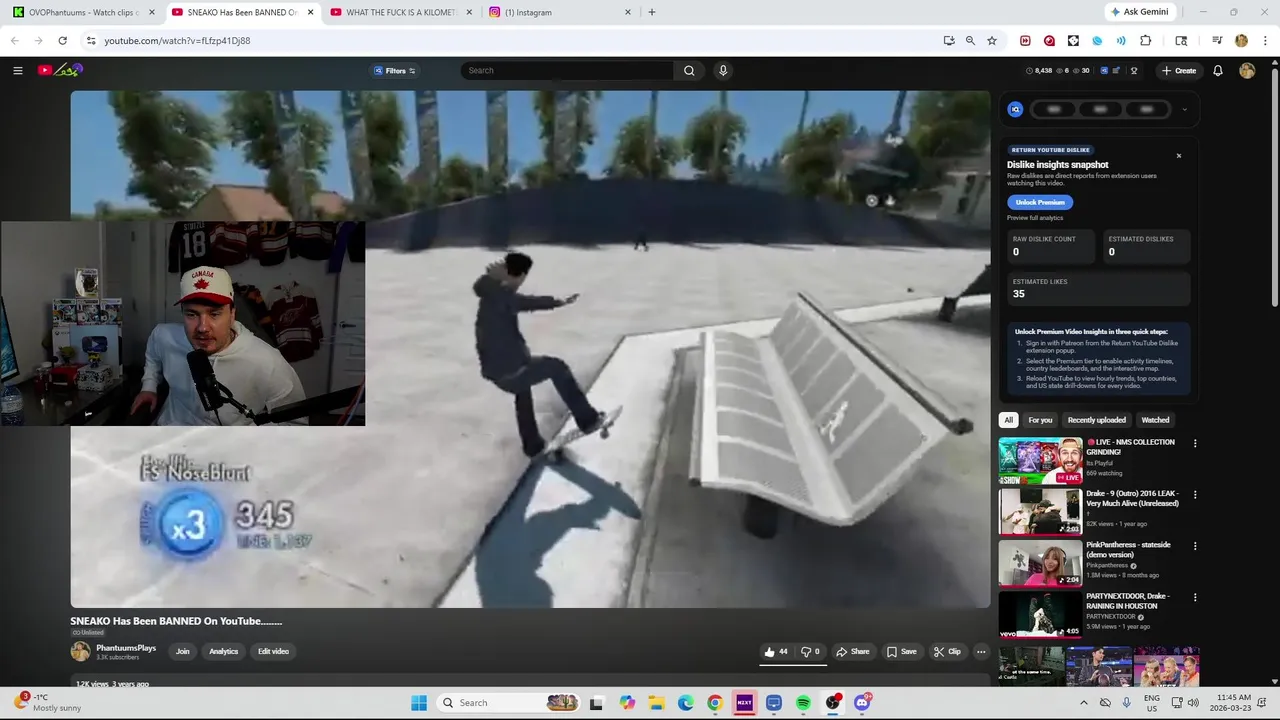Open a new browser tab
The image size is (1280, 720).
tap(652, 12)
